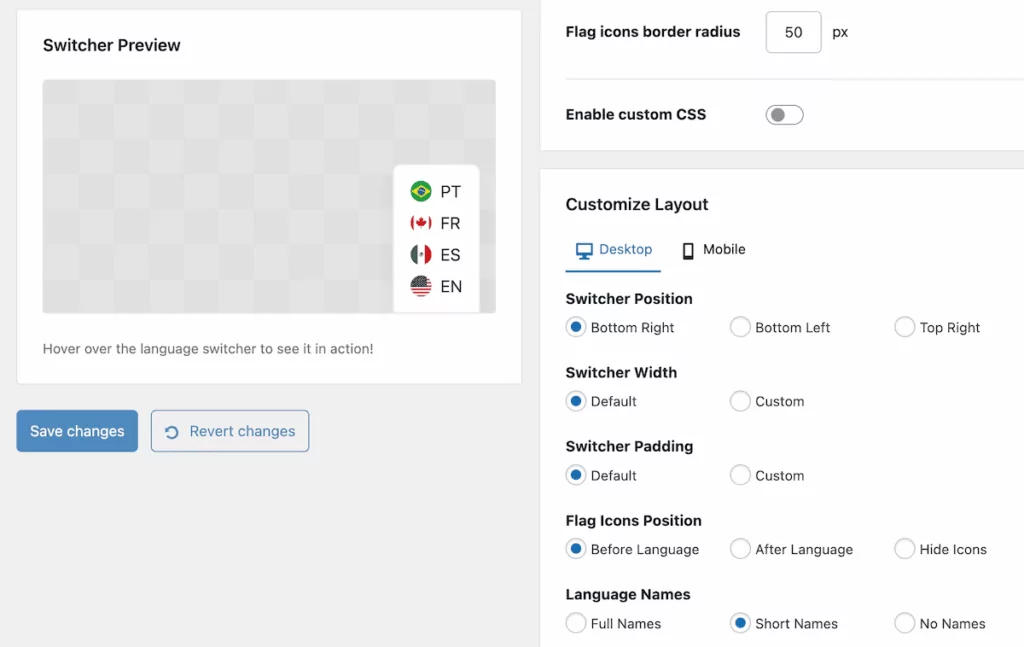The height and width of the screenshot is (647, 1024).
Task: Click the FR Canadian flag icon
Action: click(422, 223)
